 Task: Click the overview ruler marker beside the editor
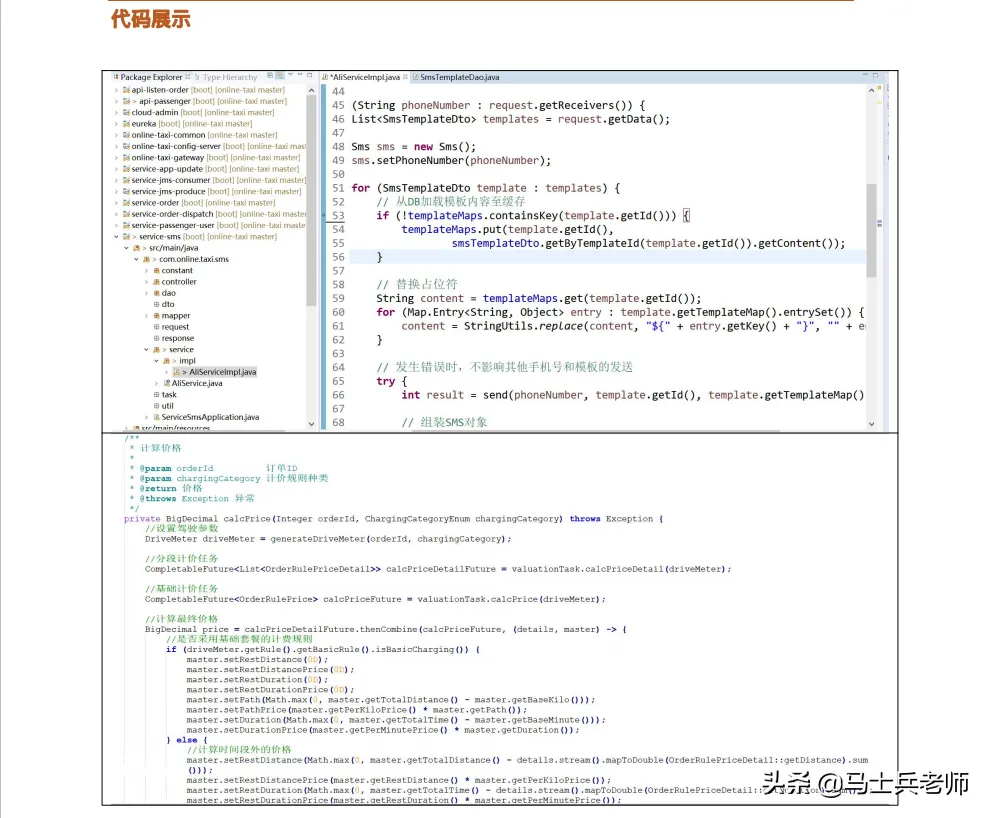click(880, 223)
